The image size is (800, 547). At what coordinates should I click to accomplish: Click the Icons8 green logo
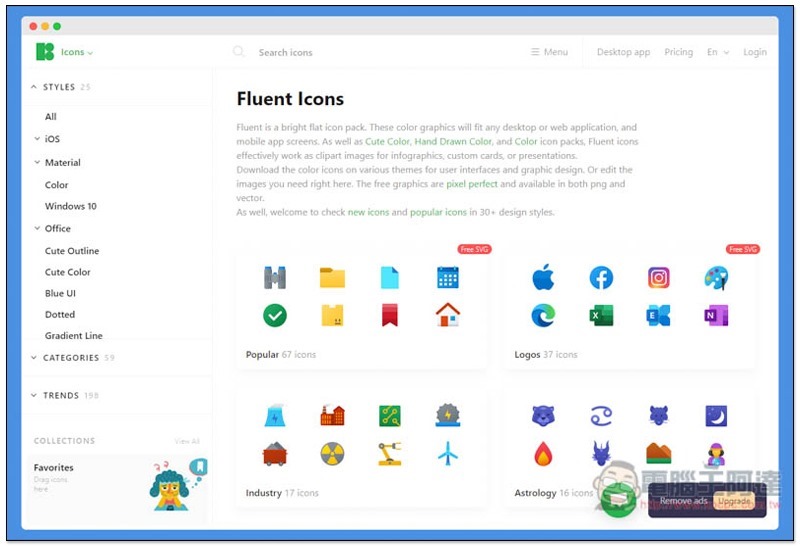tap(44, 52)
